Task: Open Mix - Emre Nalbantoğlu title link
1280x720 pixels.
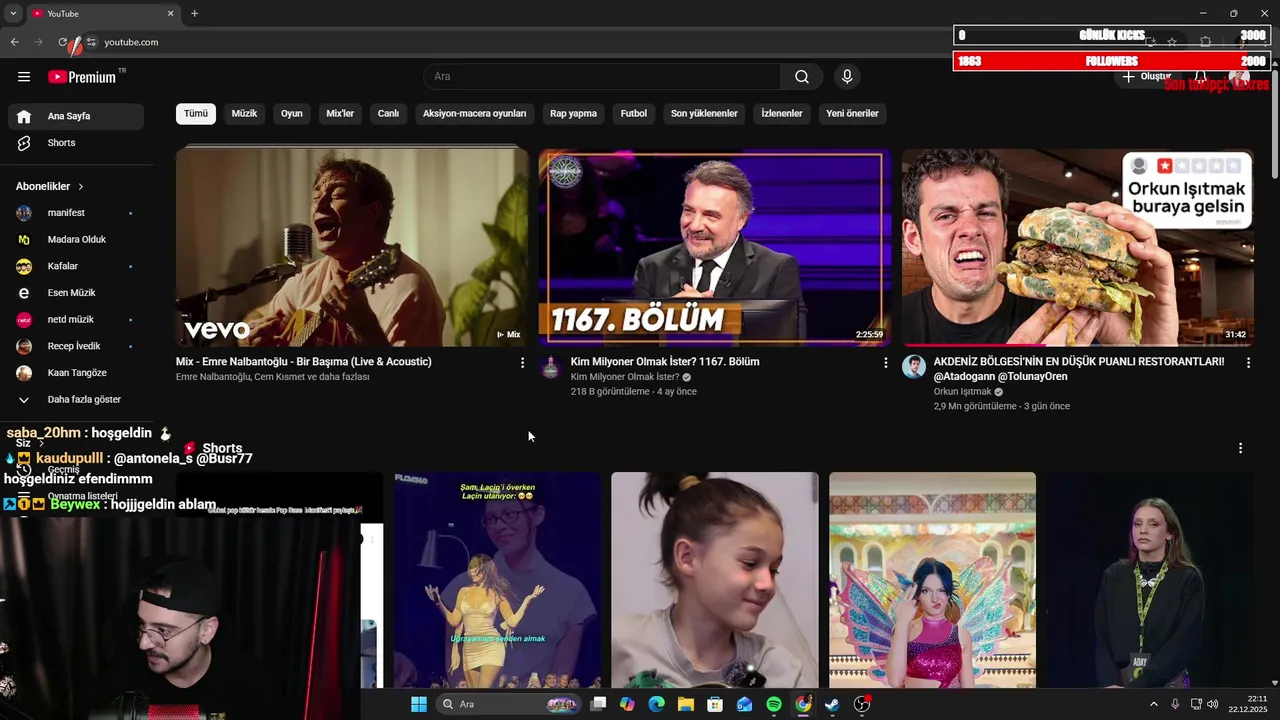Action: 304,362
